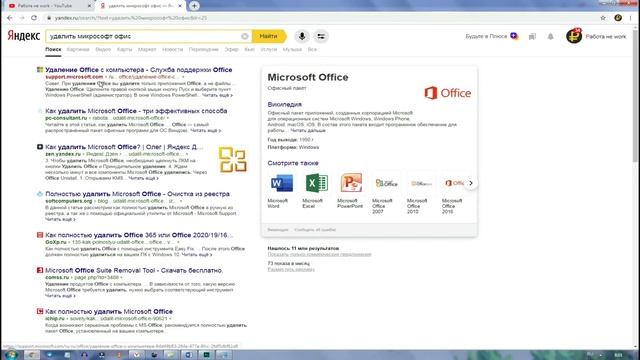Switch to the Переводчик category
This screenshot has height=360, width=640.
coord(204,49)
